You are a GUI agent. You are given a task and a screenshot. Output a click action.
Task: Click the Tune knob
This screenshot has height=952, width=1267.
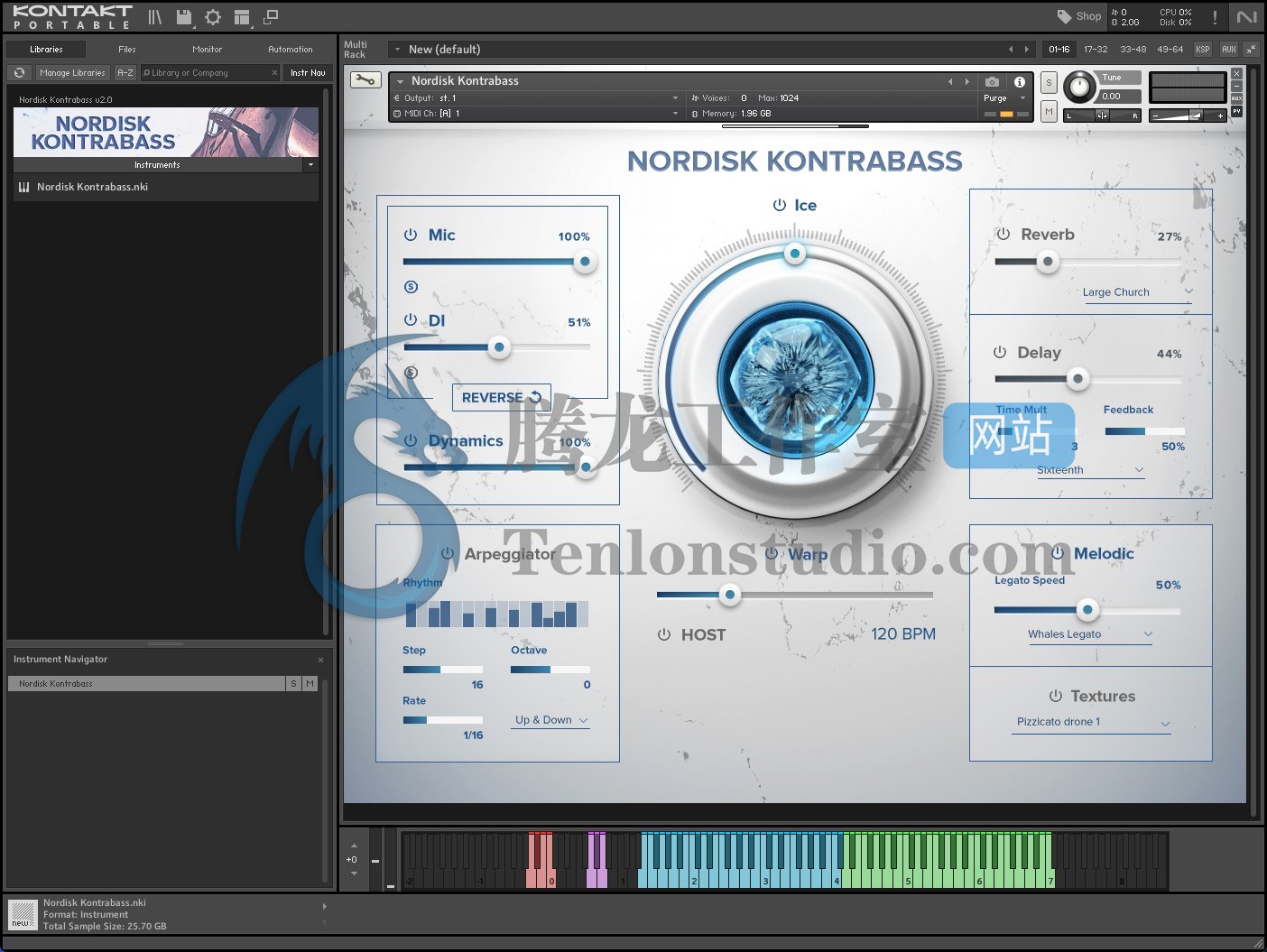tap(1078, 88)
